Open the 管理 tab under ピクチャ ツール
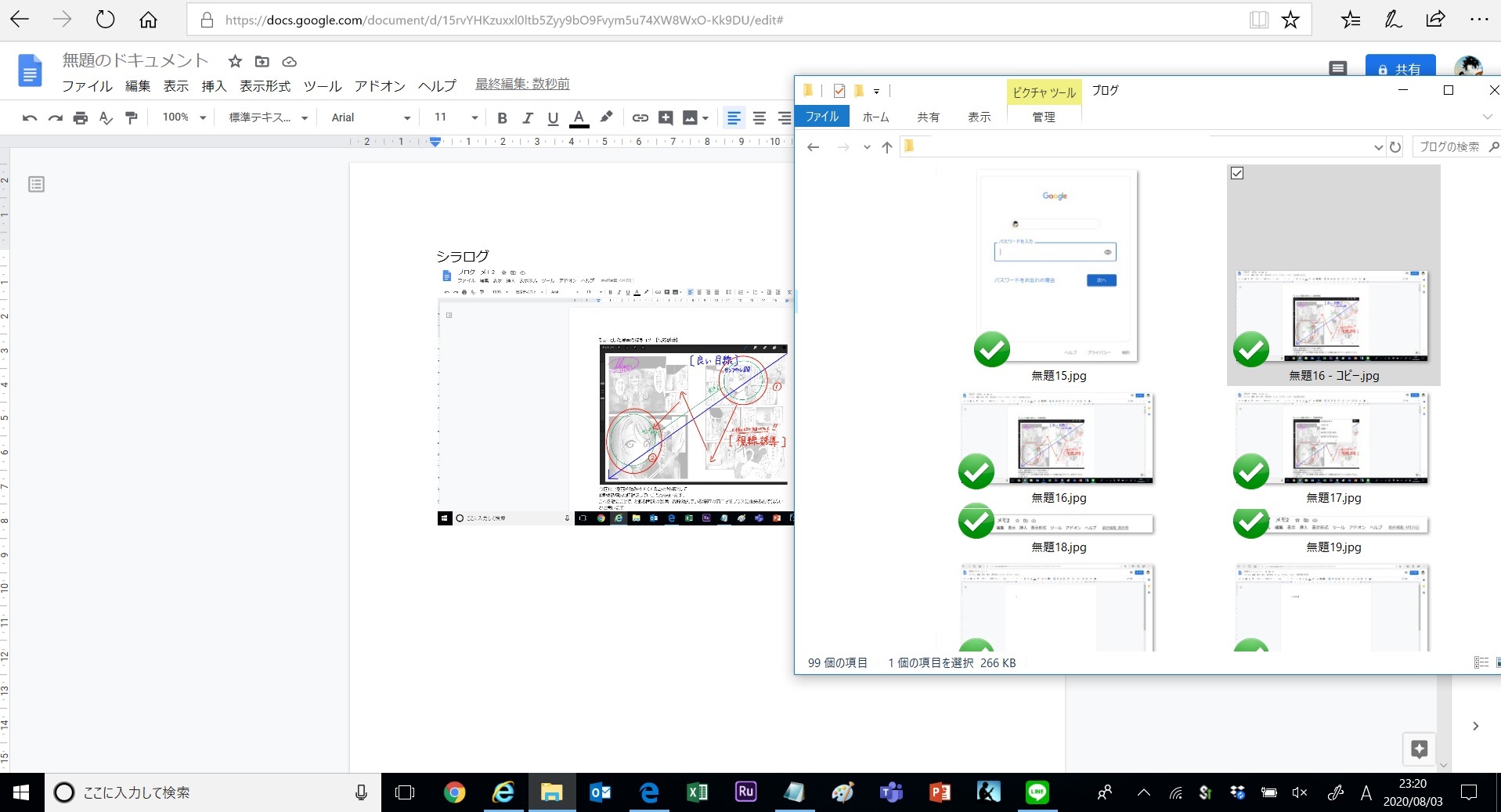 pyautogui.click(x=1044, y=117)
